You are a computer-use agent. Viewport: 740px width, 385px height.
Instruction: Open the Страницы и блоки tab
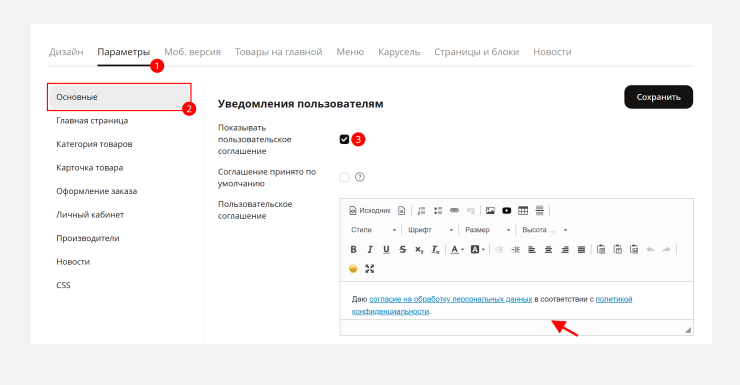(x=477, y=52)
